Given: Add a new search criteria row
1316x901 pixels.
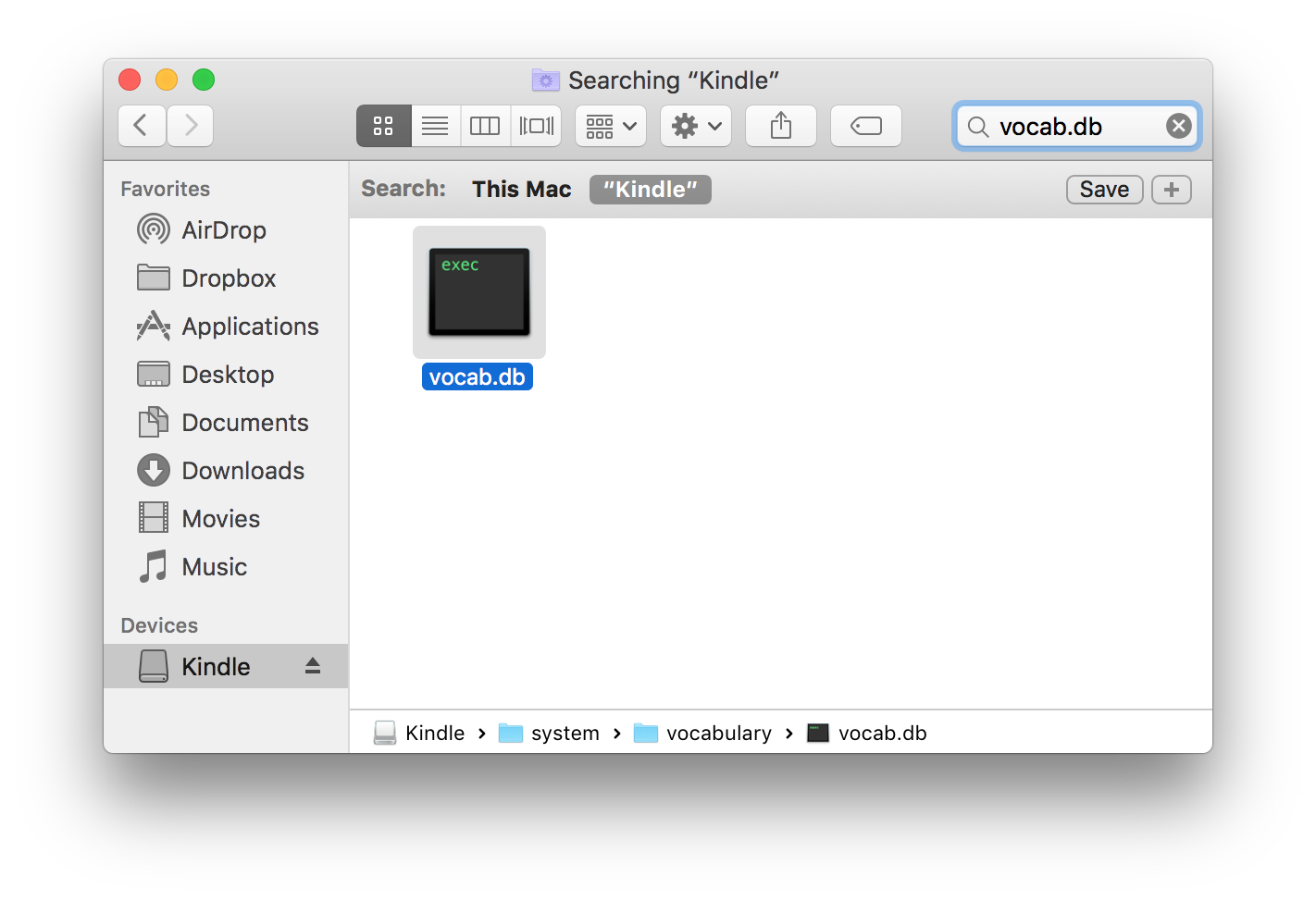Looking at the screenshot, I should pos(1171,189).
